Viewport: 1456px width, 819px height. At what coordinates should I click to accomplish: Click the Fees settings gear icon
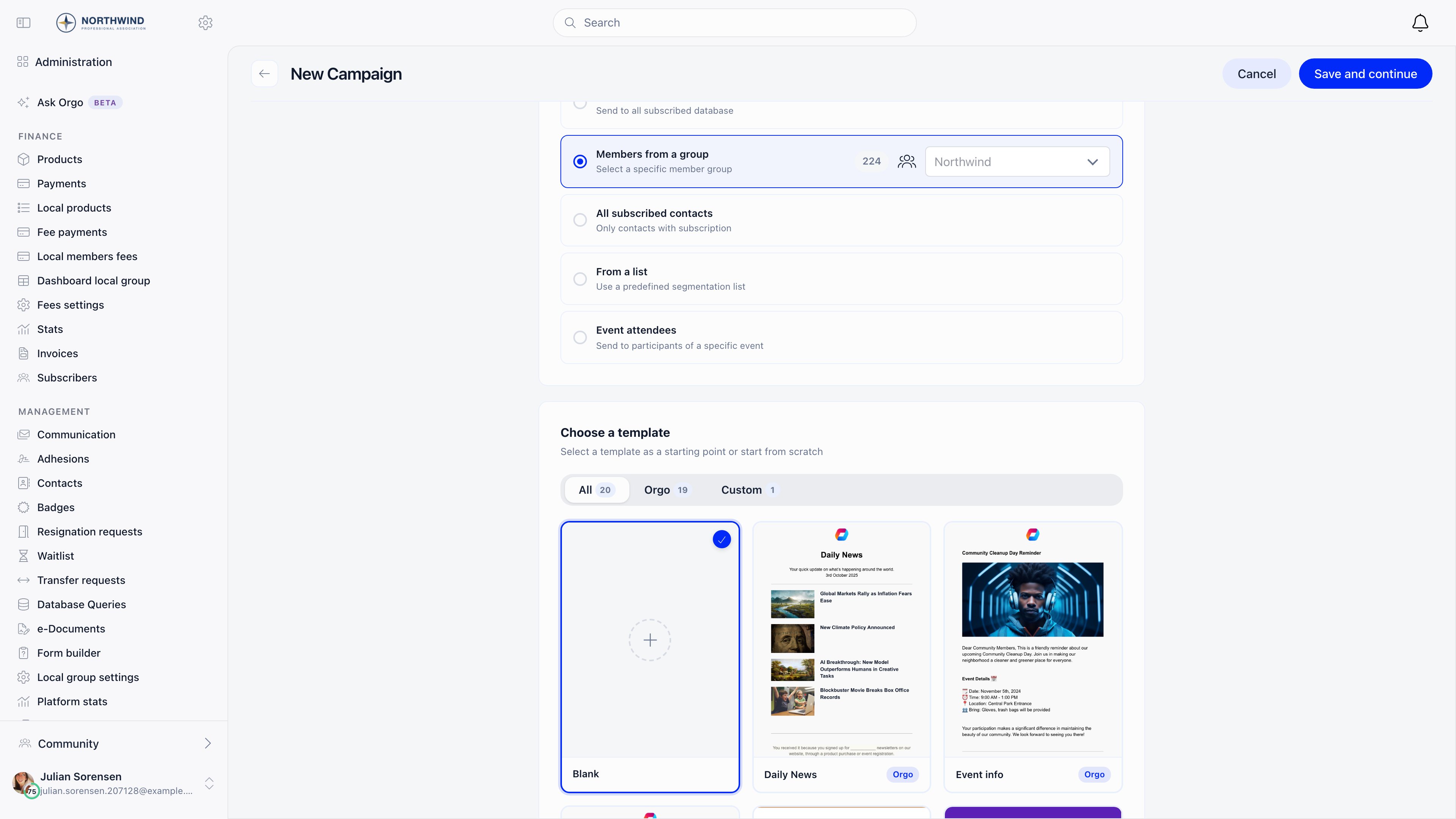click(x=23, y=305)
